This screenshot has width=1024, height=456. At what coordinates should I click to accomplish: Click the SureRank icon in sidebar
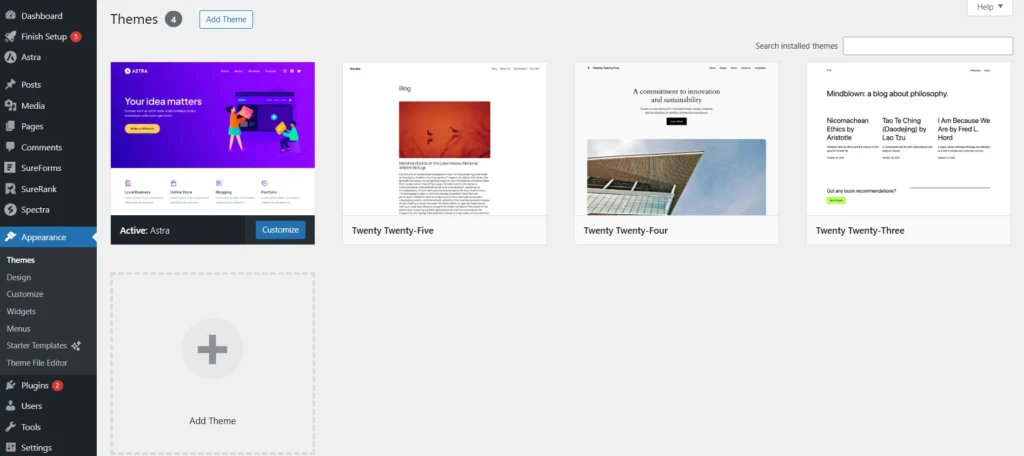click(10, 189)
